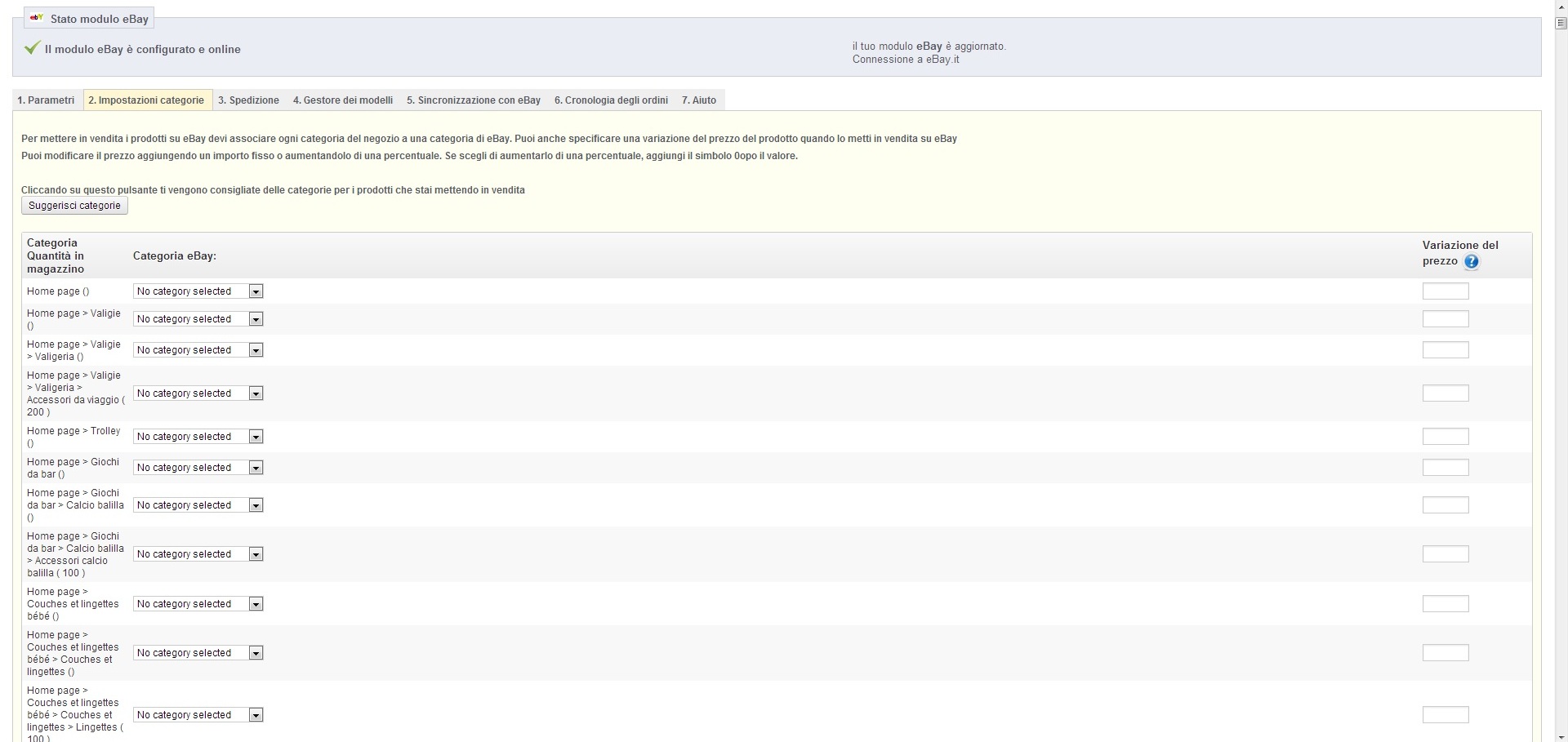Click 'Categoria Quantità in magazzino' column header

point(56,255)
